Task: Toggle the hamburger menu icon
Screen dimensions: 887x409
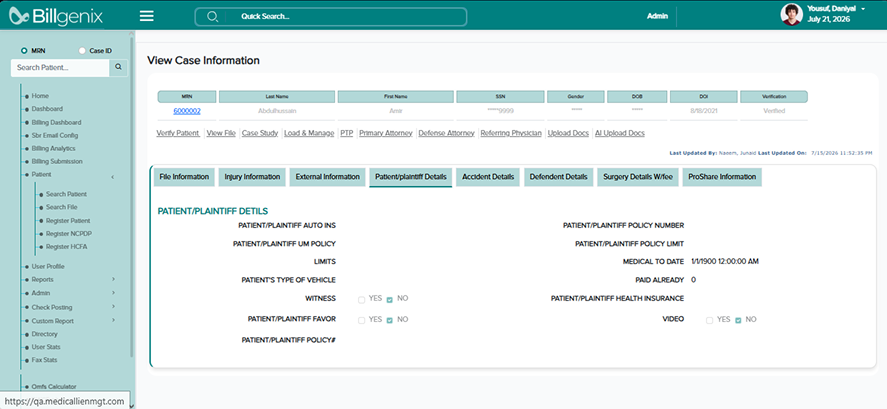Action: (x=147, y=16)
